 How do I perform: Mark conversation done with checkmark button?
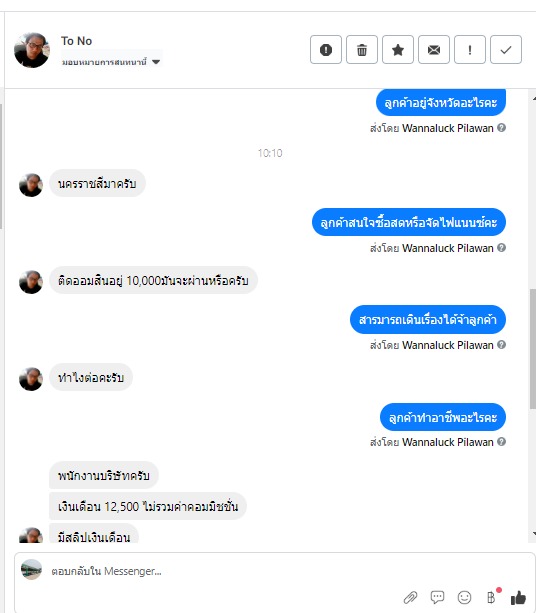506,50
